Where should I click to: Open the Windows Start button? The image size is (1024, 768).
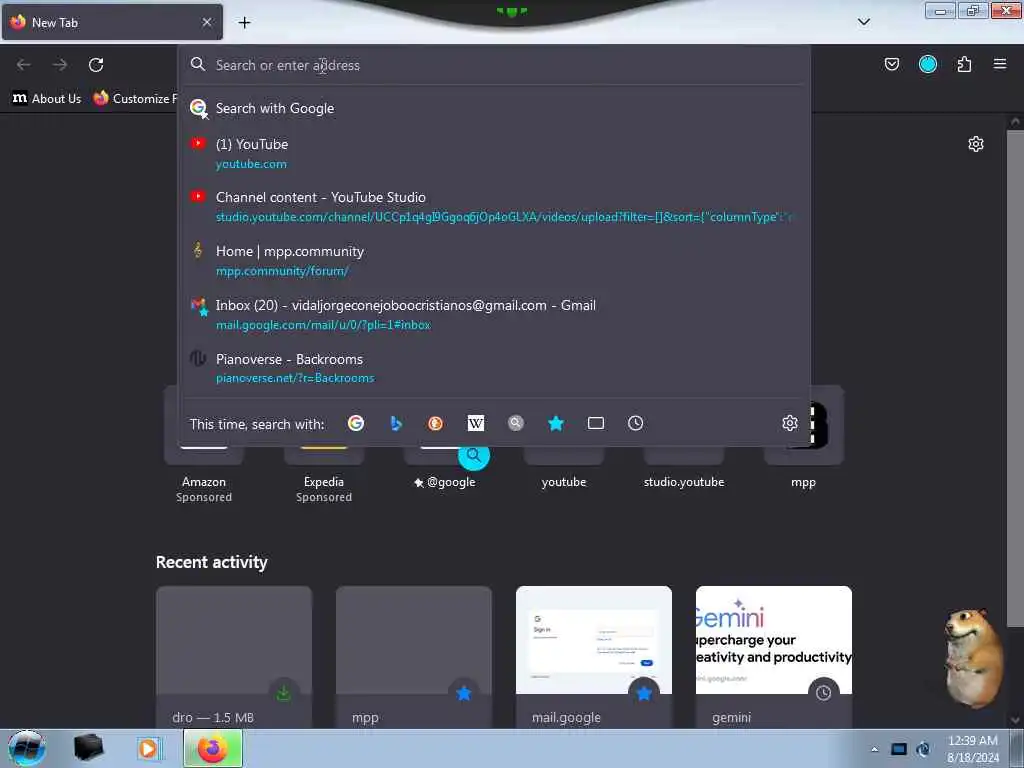point(27,748)
